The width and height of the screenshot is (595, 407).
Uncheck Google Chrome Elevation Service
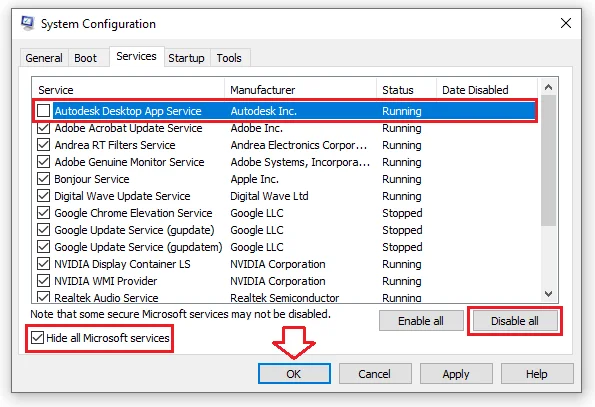tap(43, 213)
